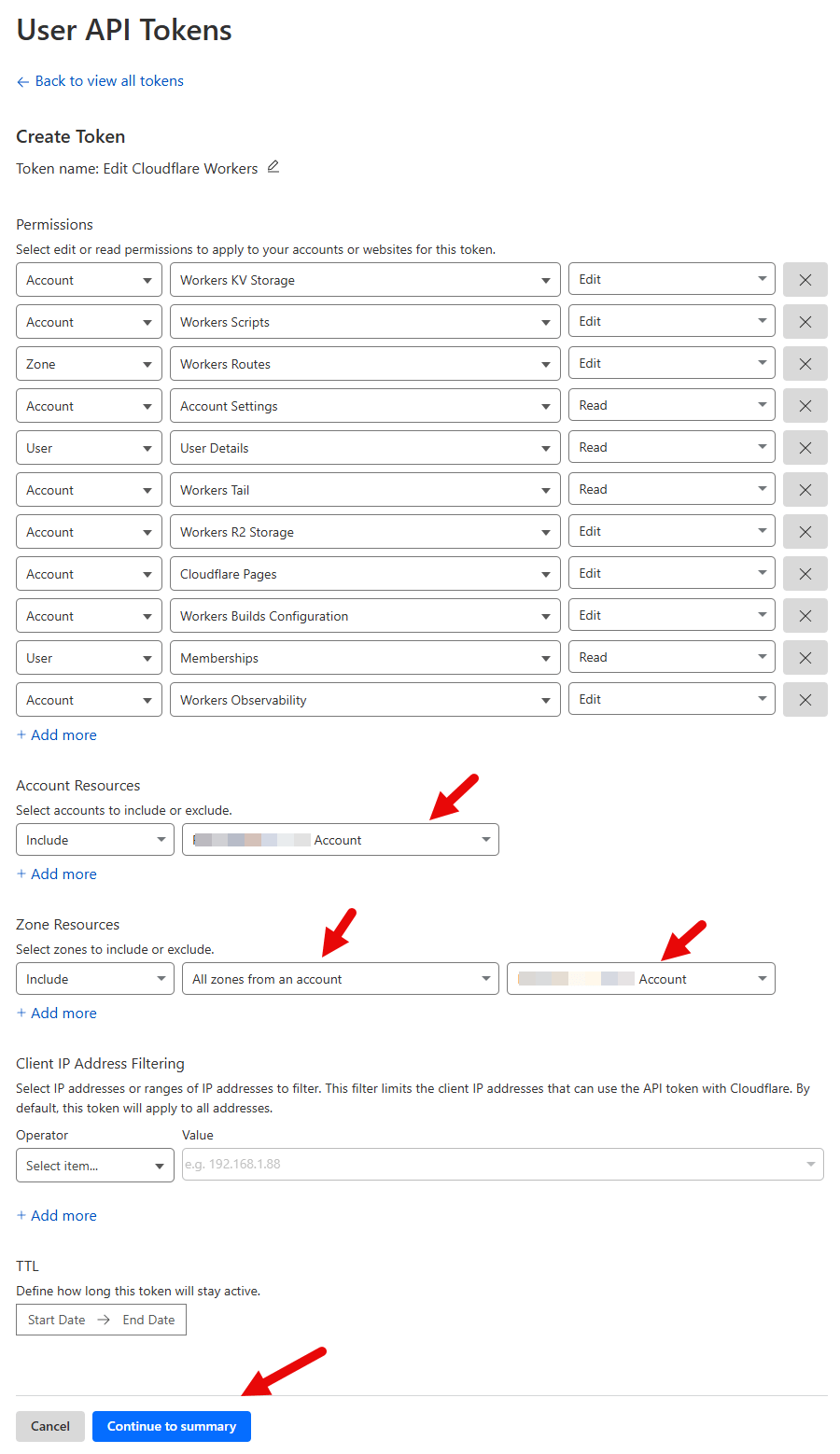Add more under Account Resources
The height and width of the screenshot is (1454, 840).
[57, 874]
